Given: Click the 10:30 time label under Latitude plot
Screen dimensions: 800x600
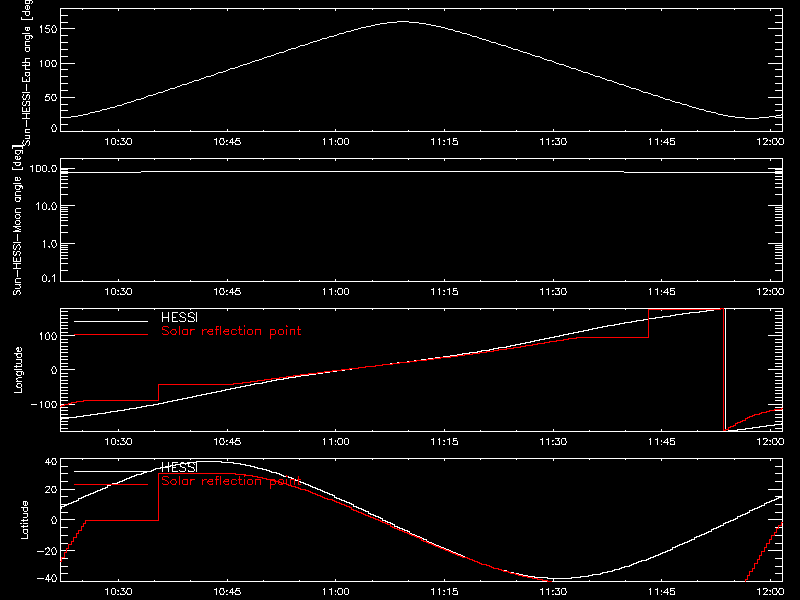Looking at the screenshot, I should tap(118, 592).
